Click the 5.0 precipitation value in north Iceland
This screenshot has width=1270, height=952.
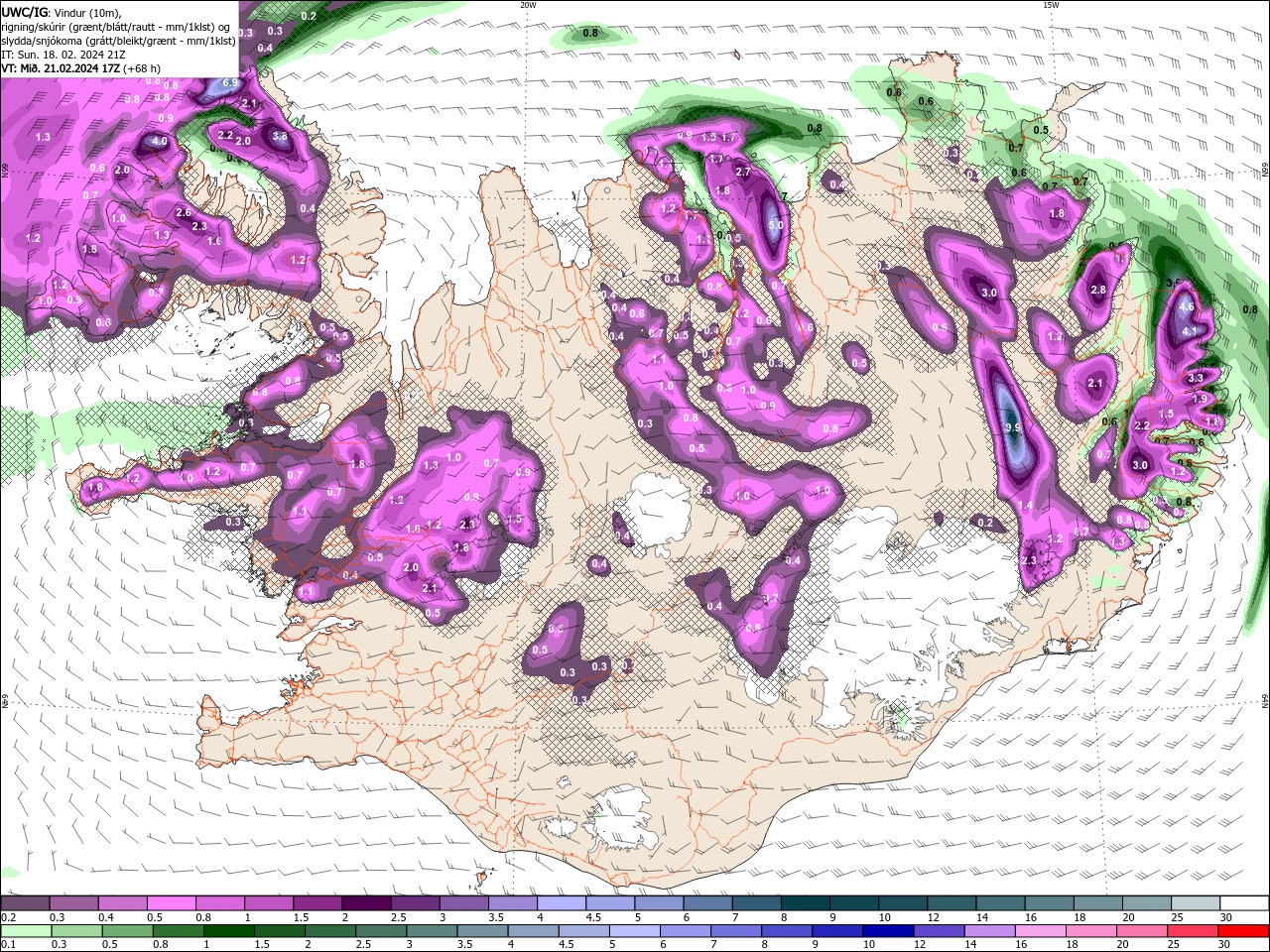pos(776,225)
